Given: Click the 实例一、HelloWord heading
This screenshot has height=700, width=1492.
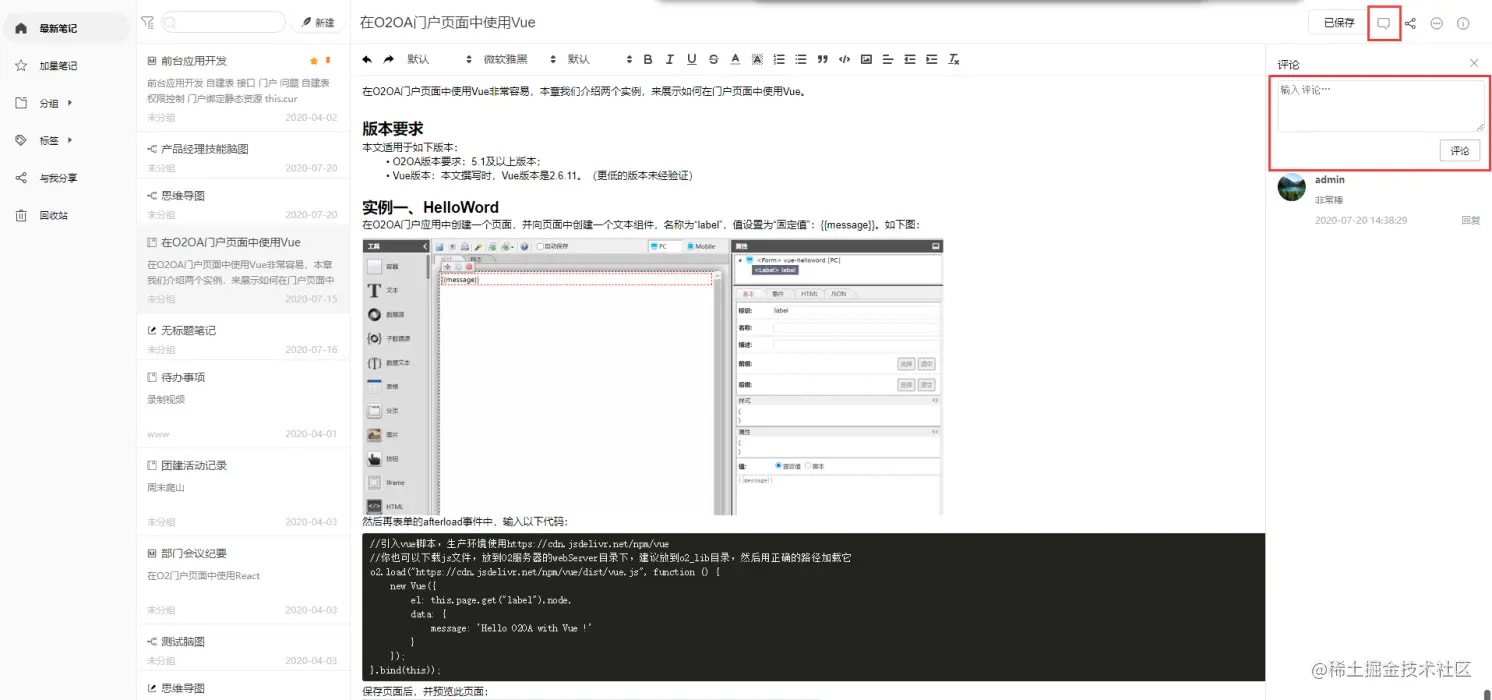Looking at the screenshot, I should (430, 208).
